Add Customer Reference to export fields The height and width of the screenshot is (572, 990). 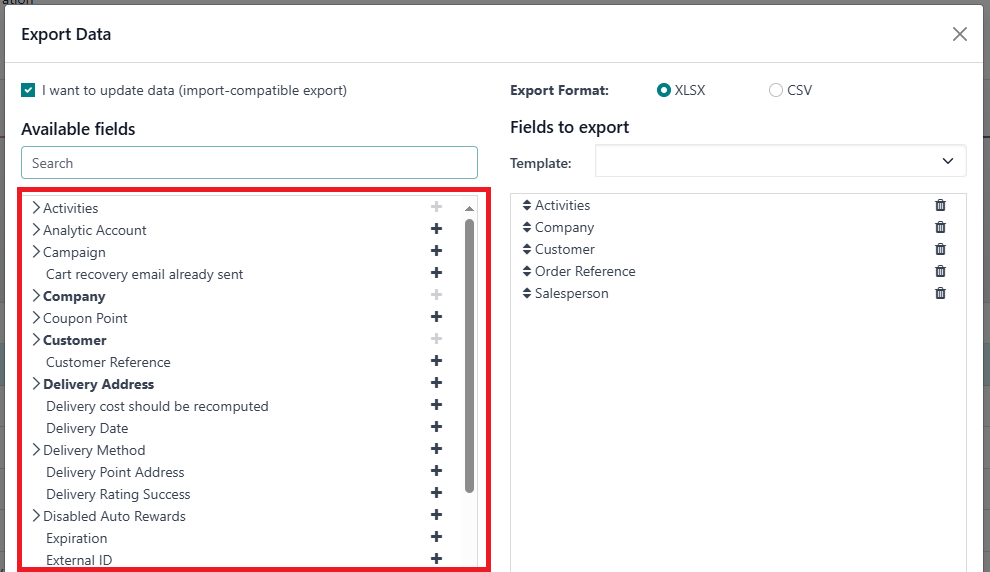(436, 362)
